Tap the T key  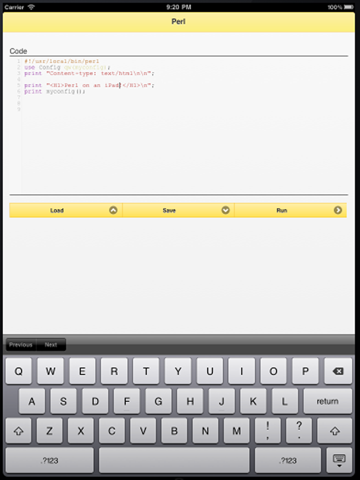(x=146, y=371)
